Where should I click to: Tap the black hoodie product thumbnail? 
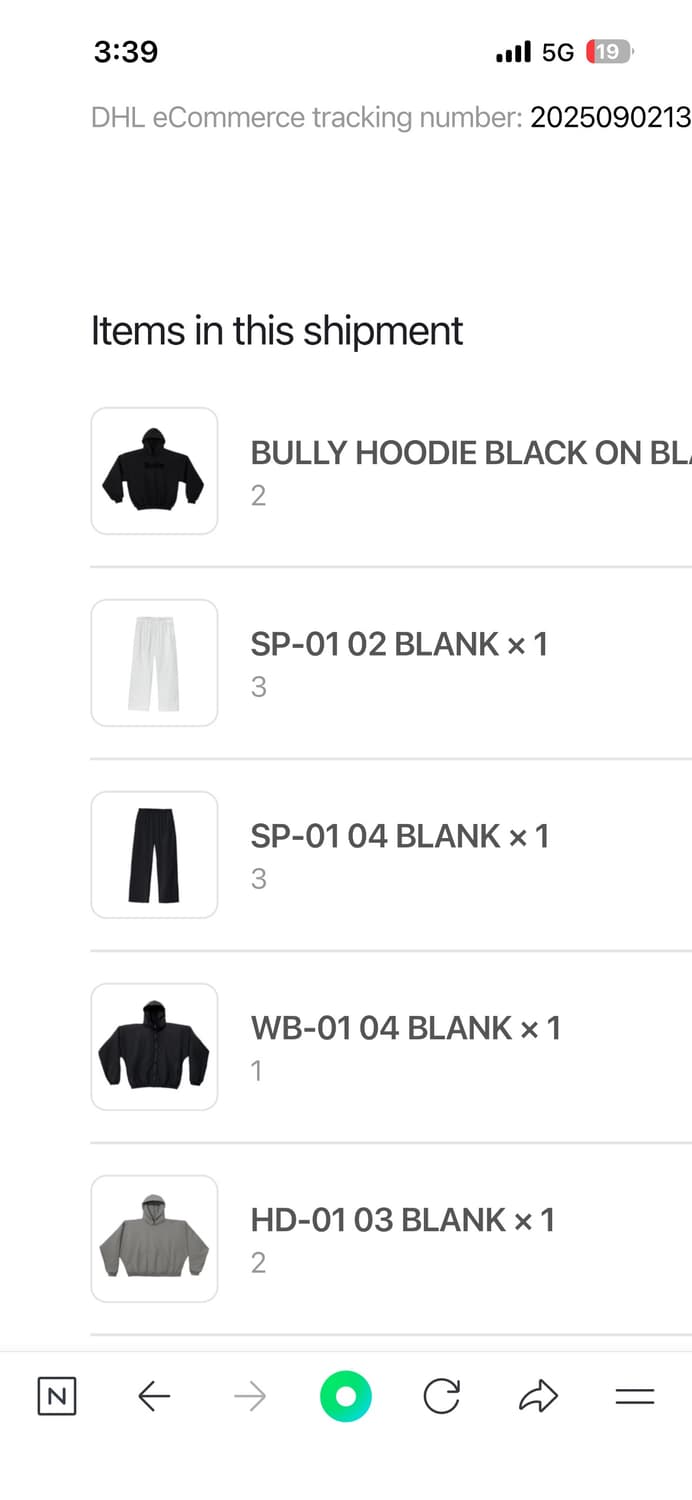point(154,470)
